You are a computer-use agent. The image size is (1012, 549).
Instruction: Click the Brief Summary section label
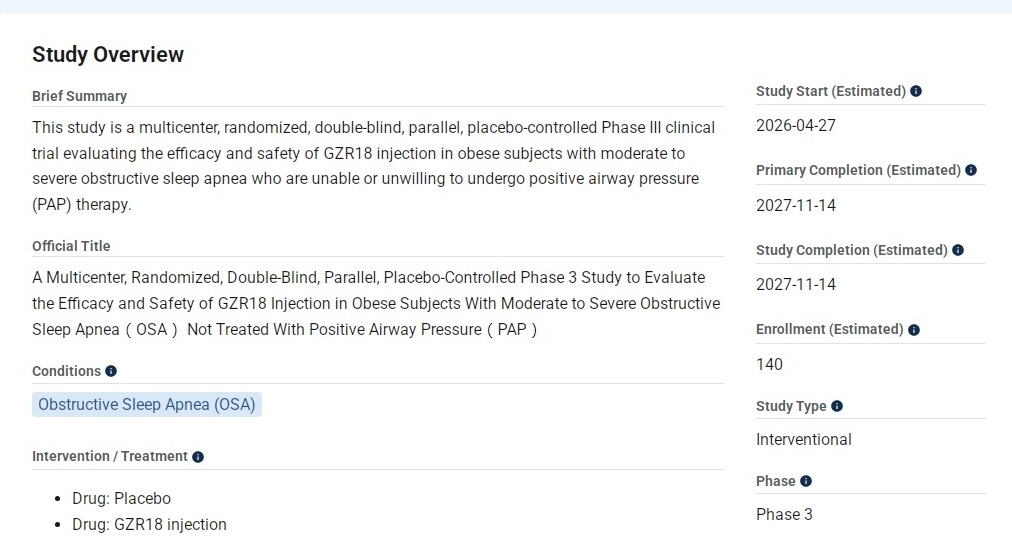click(x=79, y=96)
